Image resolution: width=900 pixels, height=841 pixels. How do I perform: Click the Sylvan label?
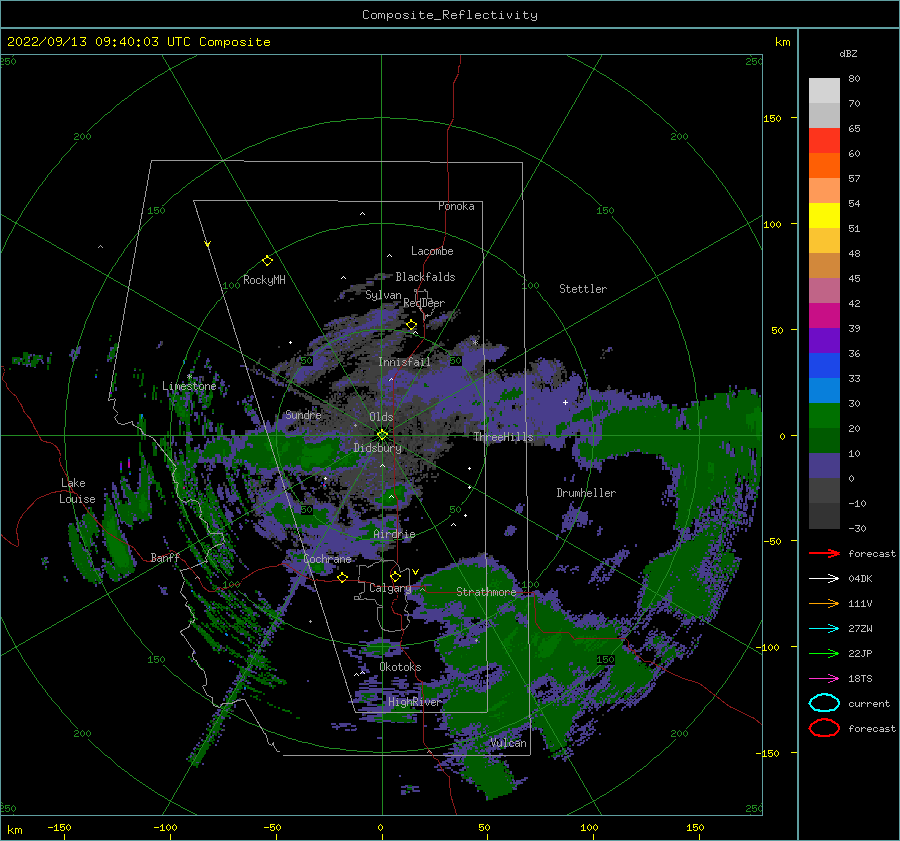click(x=383, y=295)
